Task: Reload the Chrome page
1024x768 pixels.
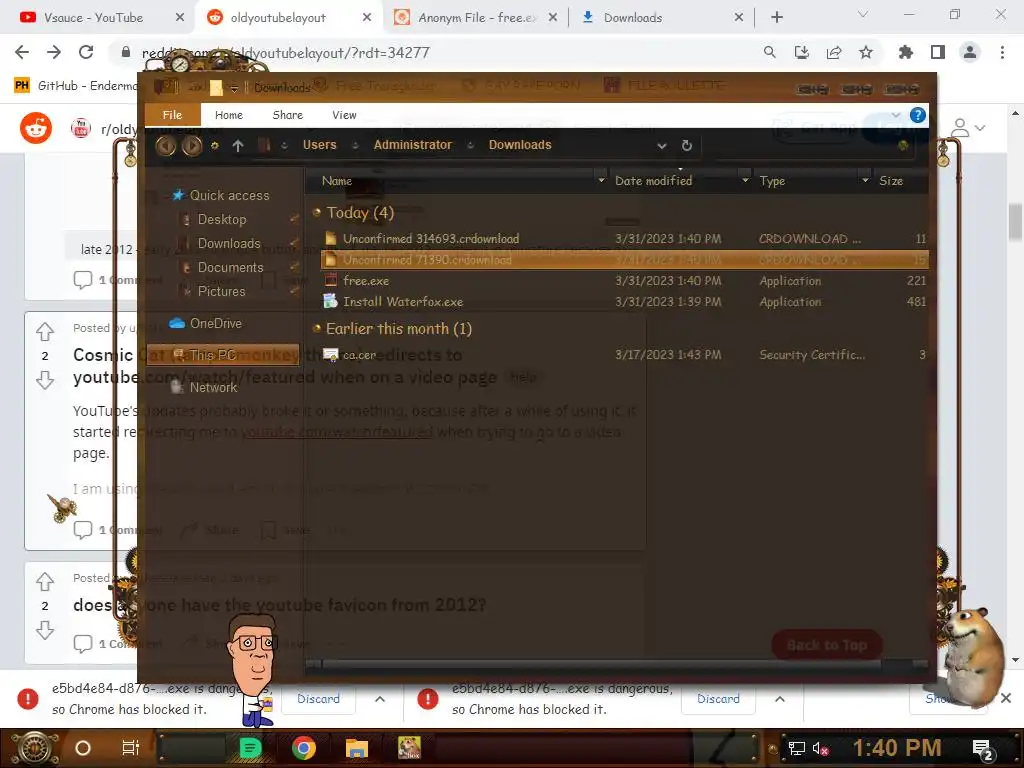Action: click(x=86, y=52)
